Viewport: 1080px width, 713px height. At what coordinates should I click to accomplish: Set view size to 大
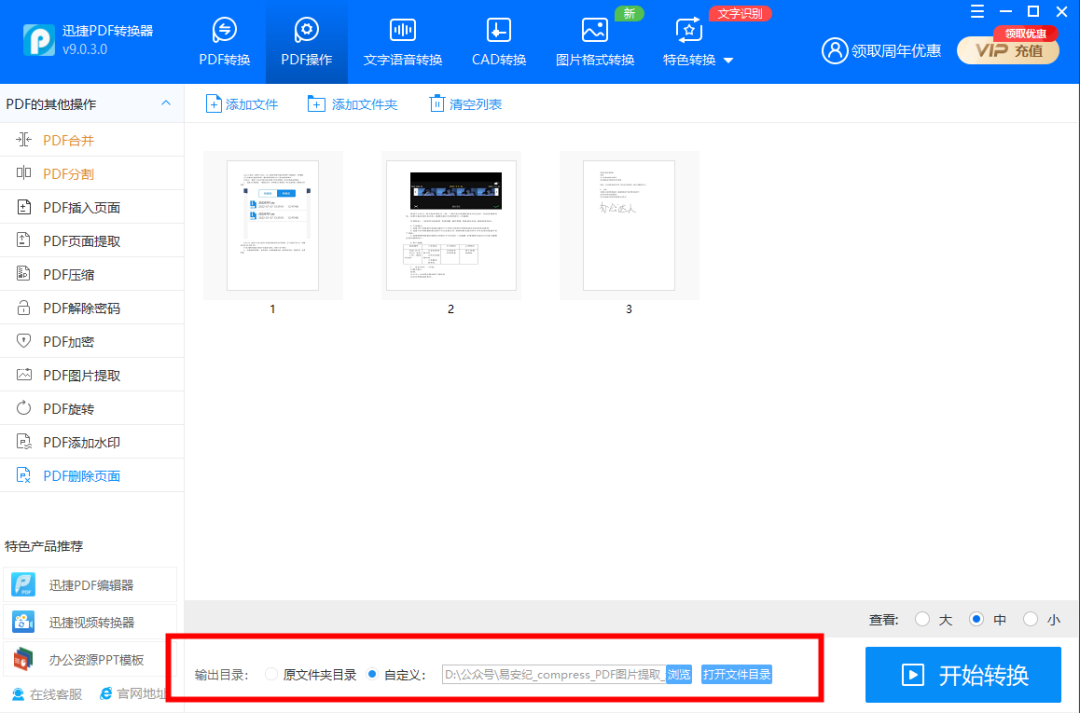(922, 619)
